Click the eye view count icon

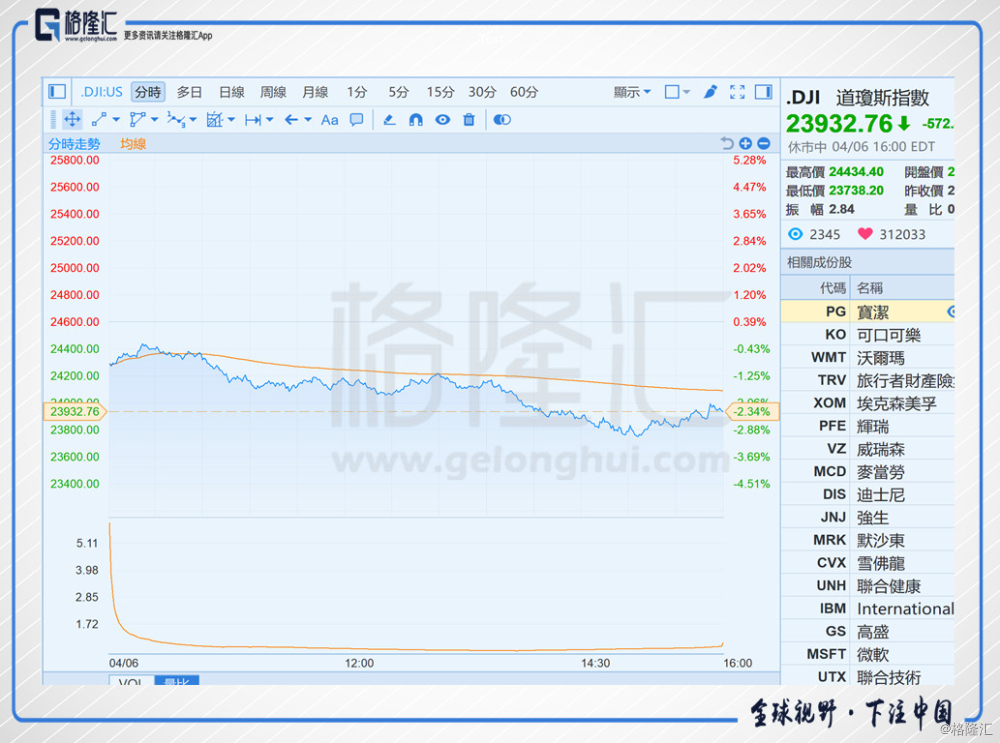pos(795,234)
